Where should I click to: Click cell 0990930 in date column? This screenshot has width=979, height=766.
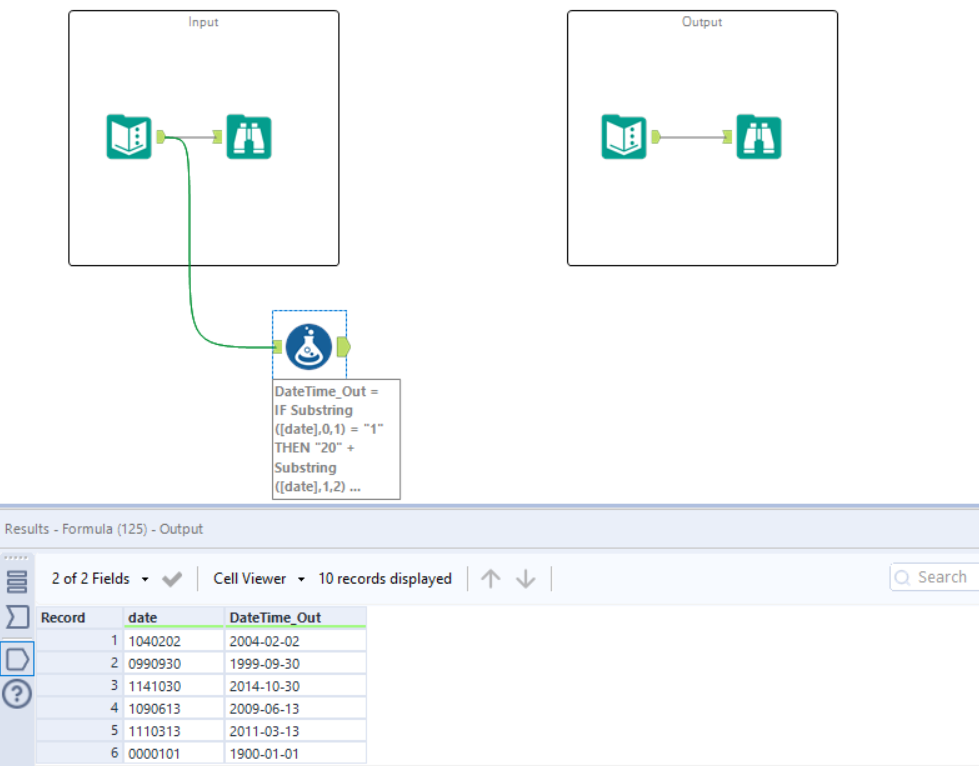click(174, 664)
